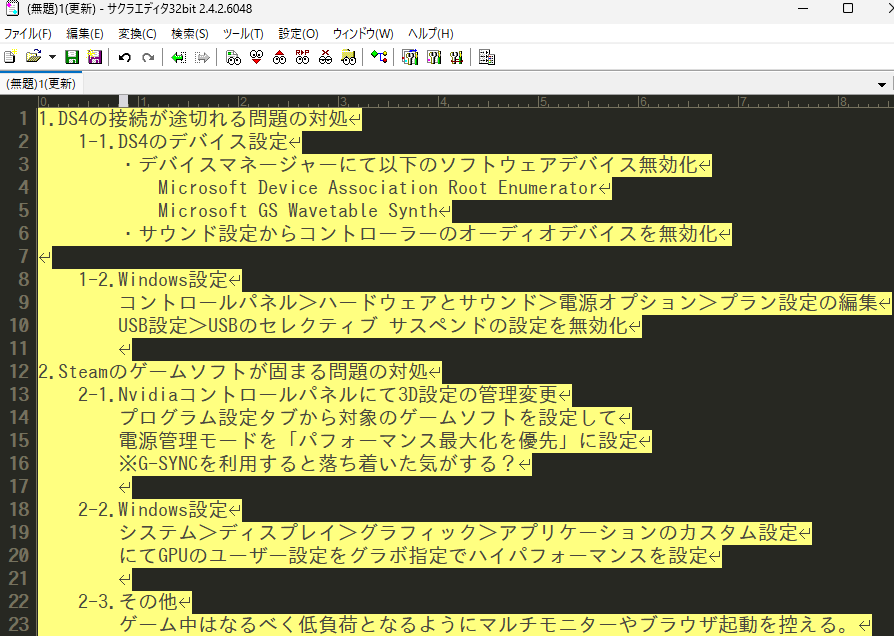Open Grep with the folder binoculars icon
The image size is (894, 636).
(348, 57)
